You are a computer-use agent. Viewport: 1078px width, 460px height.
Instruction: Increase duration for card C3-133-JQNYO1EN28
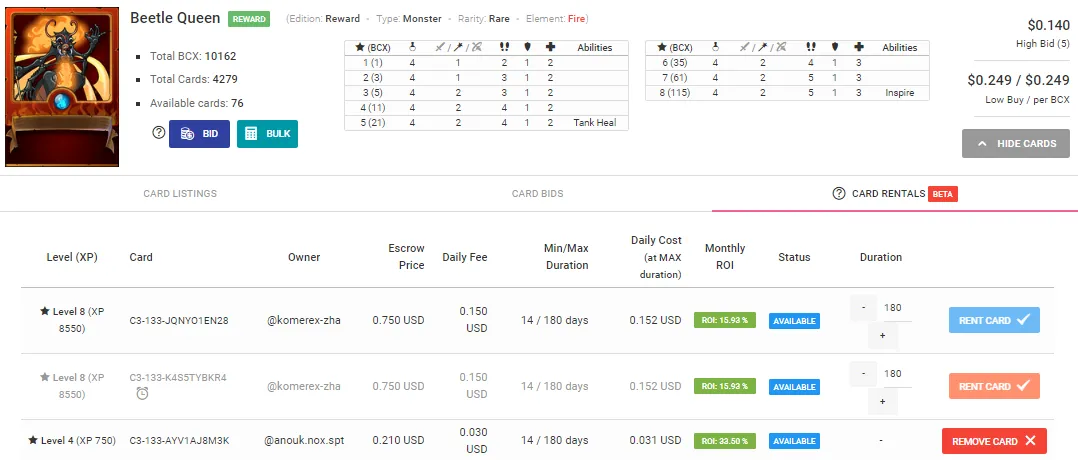[x=883, y=336]
